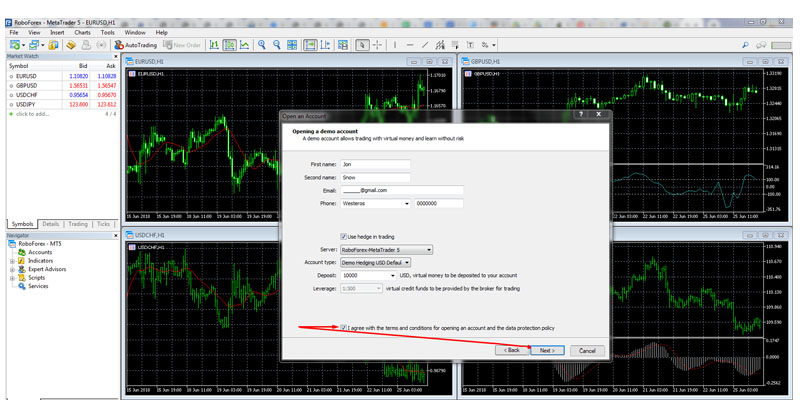This screenshot has height=420, width=800.
Task: Tile chart windows using grid icon
Action: point(292,45)
